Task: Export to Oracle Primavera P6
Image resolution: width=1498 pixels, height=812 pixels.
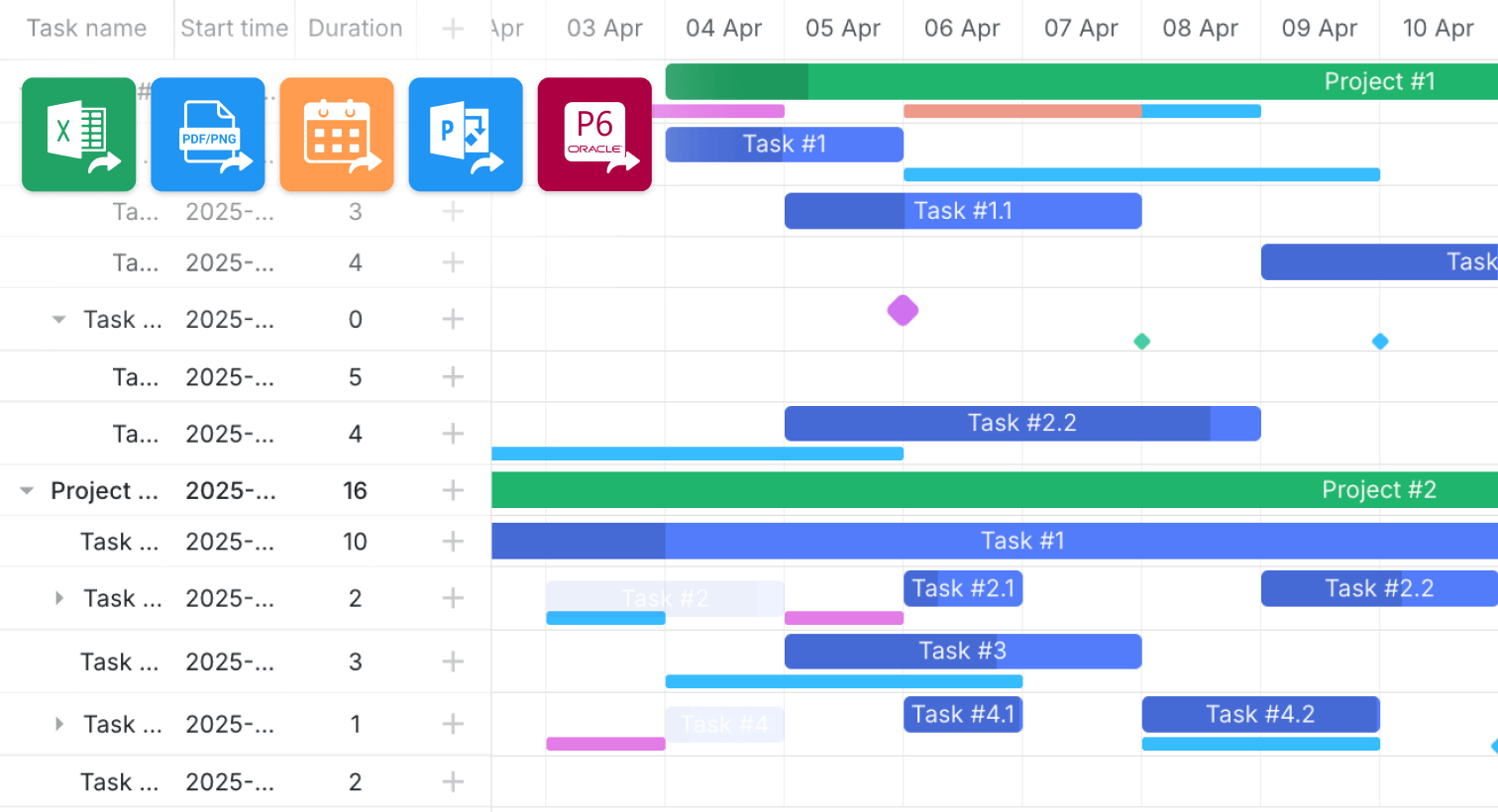Action: point(593,134)
